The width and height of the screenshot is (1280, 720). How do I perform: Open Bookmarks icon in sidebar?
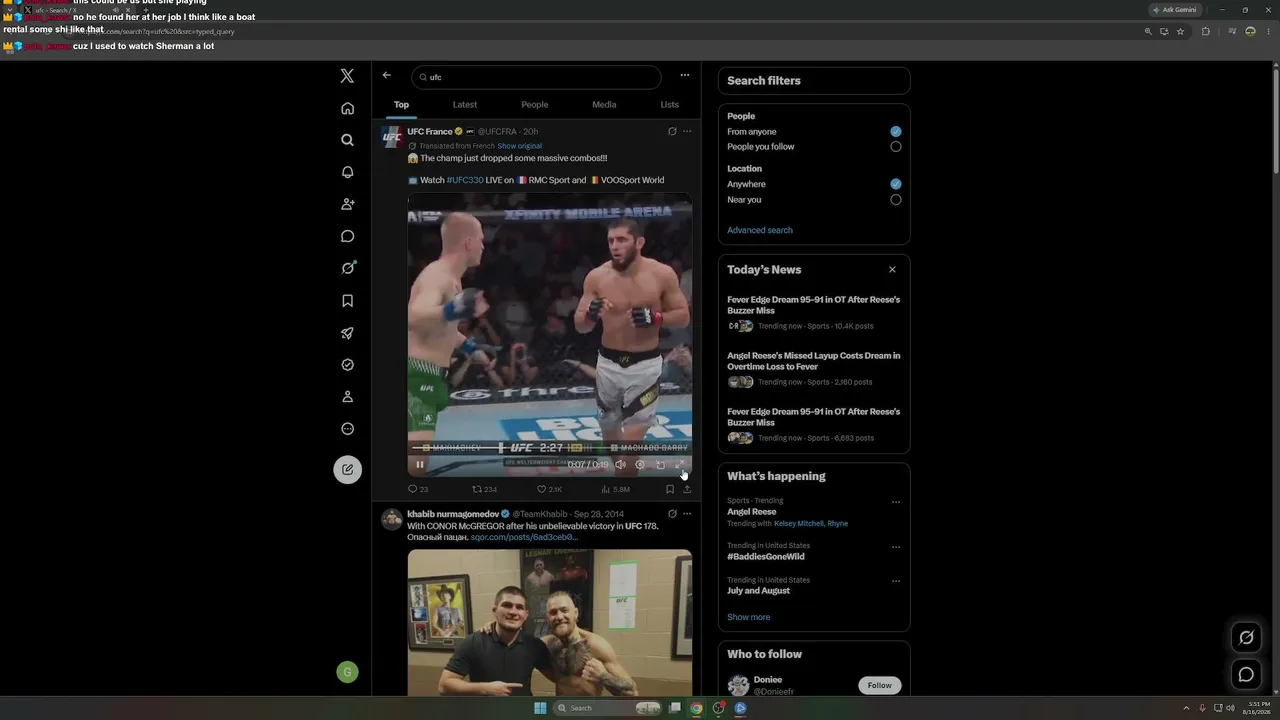tap(347, 300)
